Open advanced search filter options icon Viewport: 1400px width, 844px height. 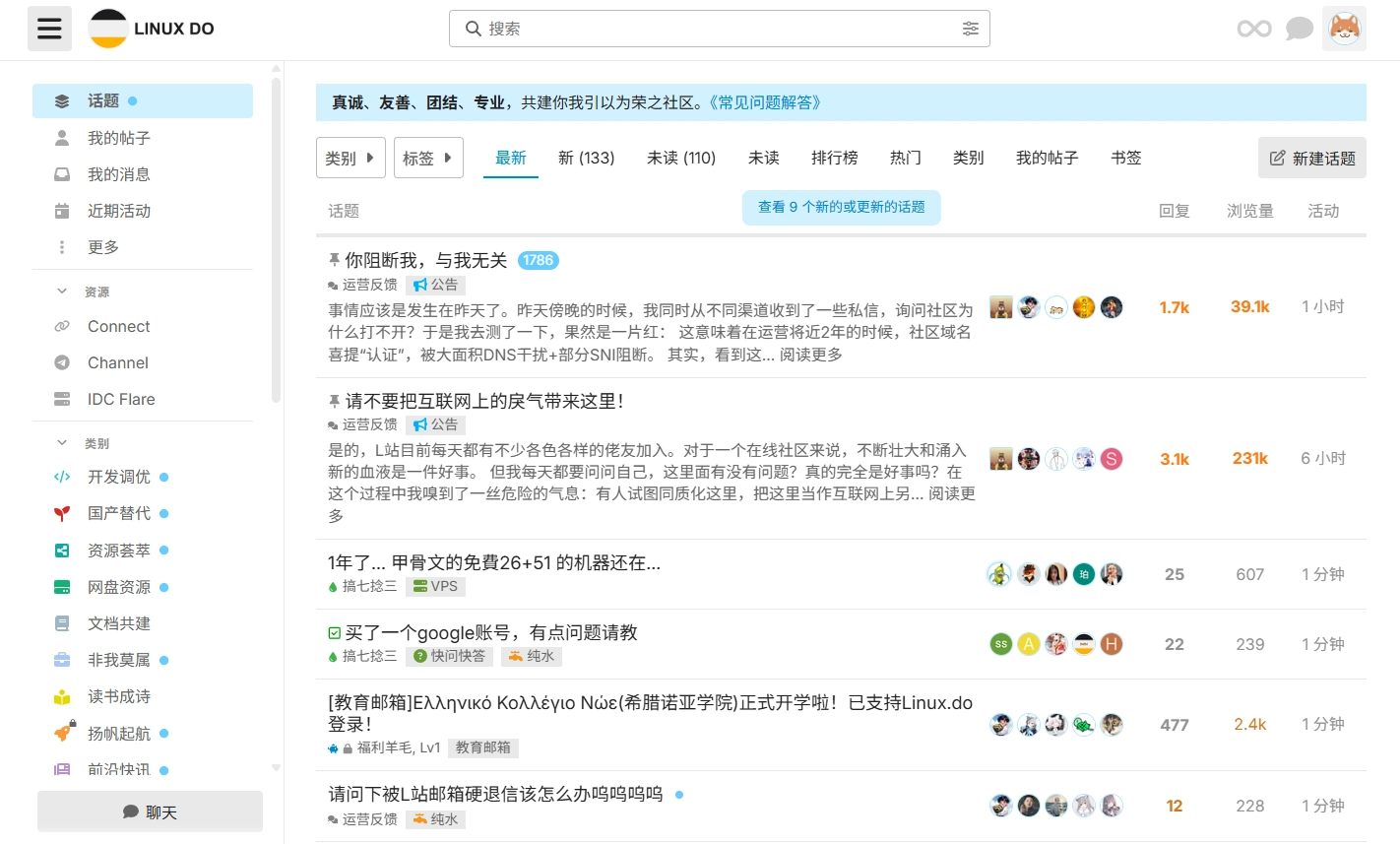pyautogui.click(x=970, y=29)
